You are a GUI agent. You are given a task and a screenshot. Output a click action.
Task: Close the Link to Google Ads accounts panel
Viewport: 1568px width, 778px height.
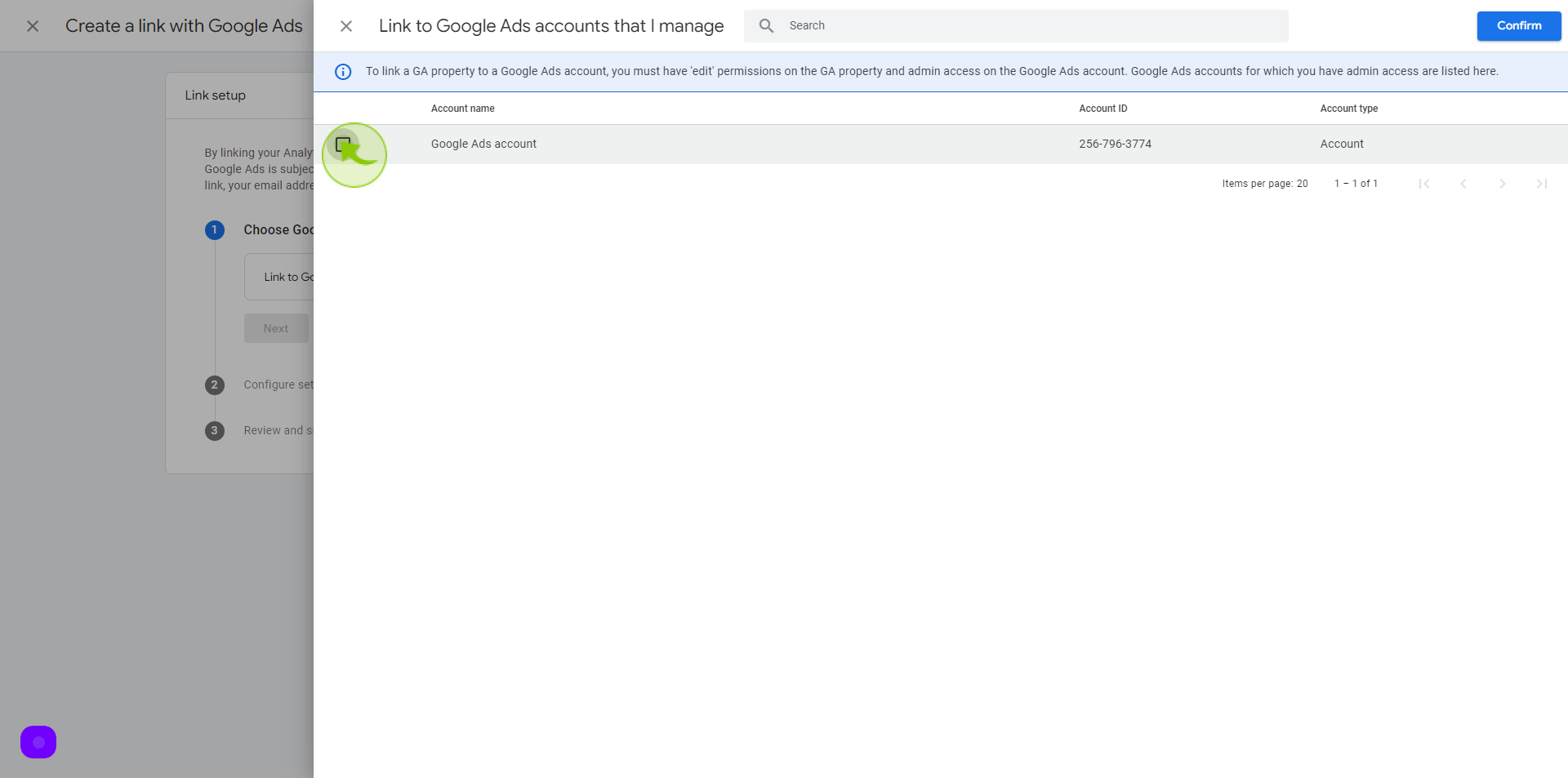[x=346, y=26]
